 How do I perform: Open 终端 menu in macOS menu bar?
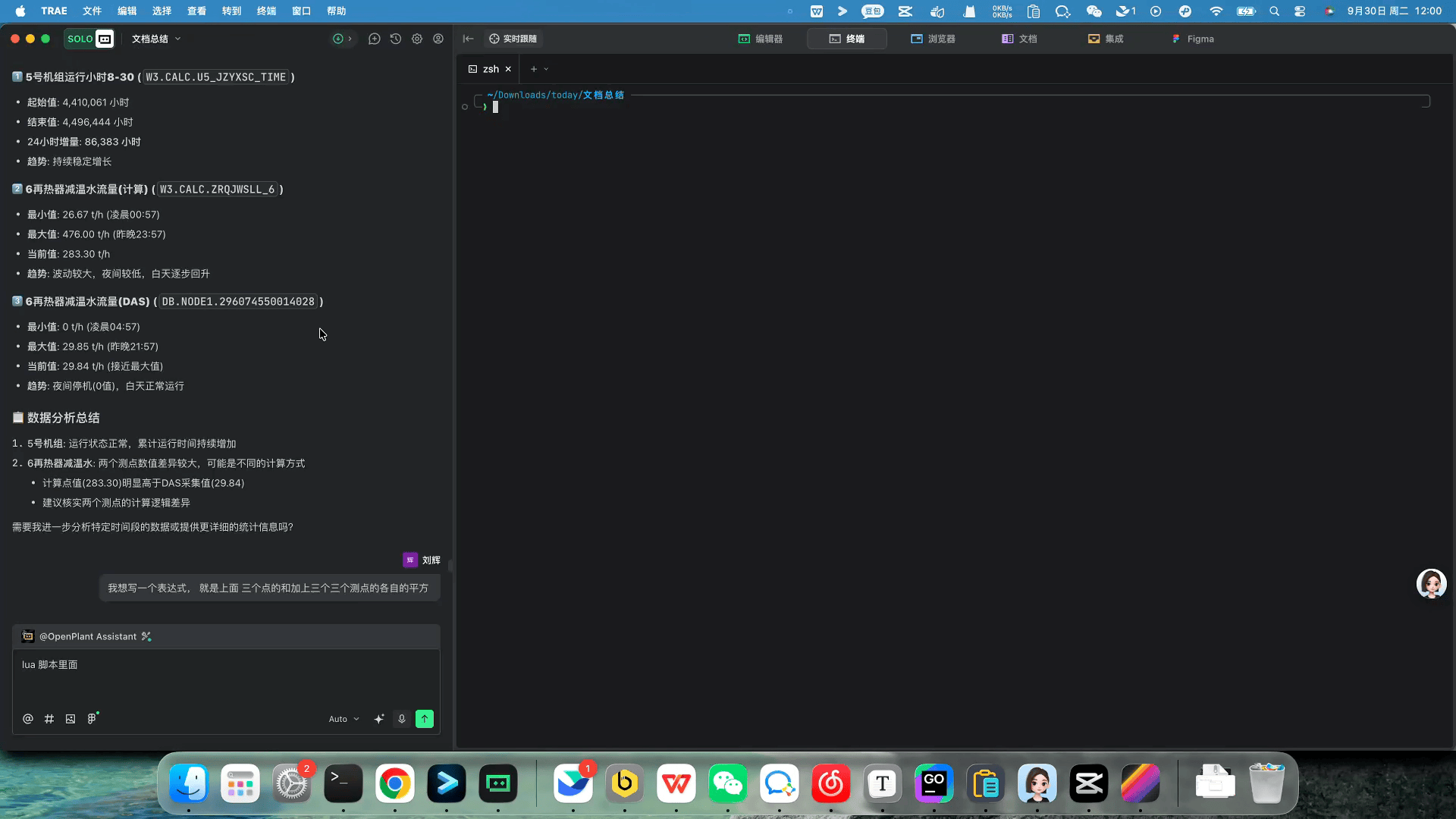pos(266,11)
